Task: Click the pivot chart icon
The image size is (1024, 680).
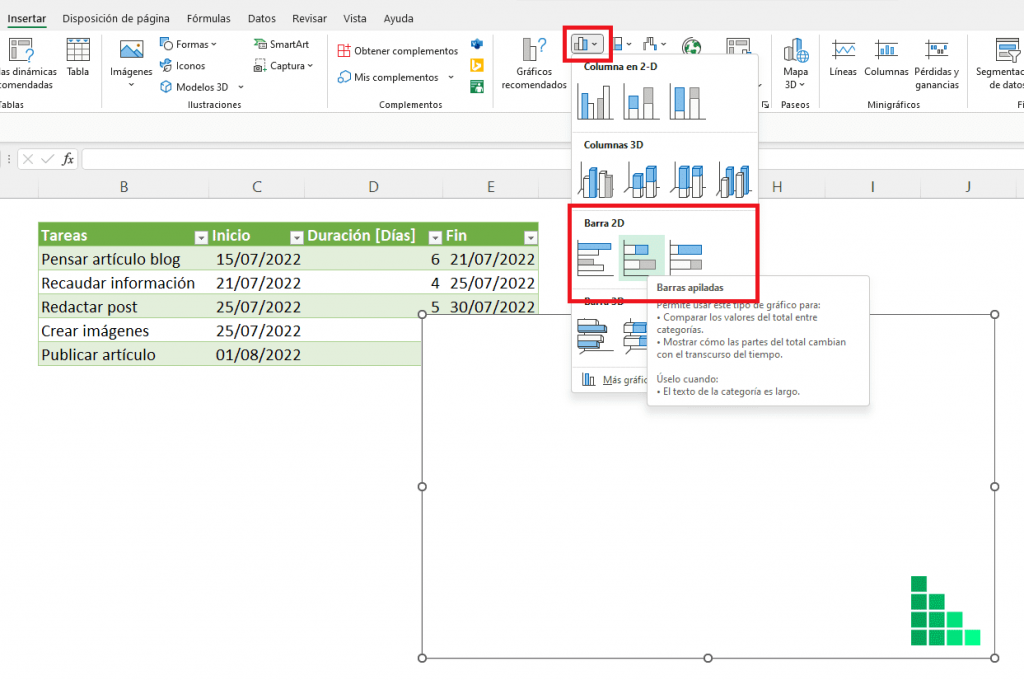Action: [x=738, y=46]
